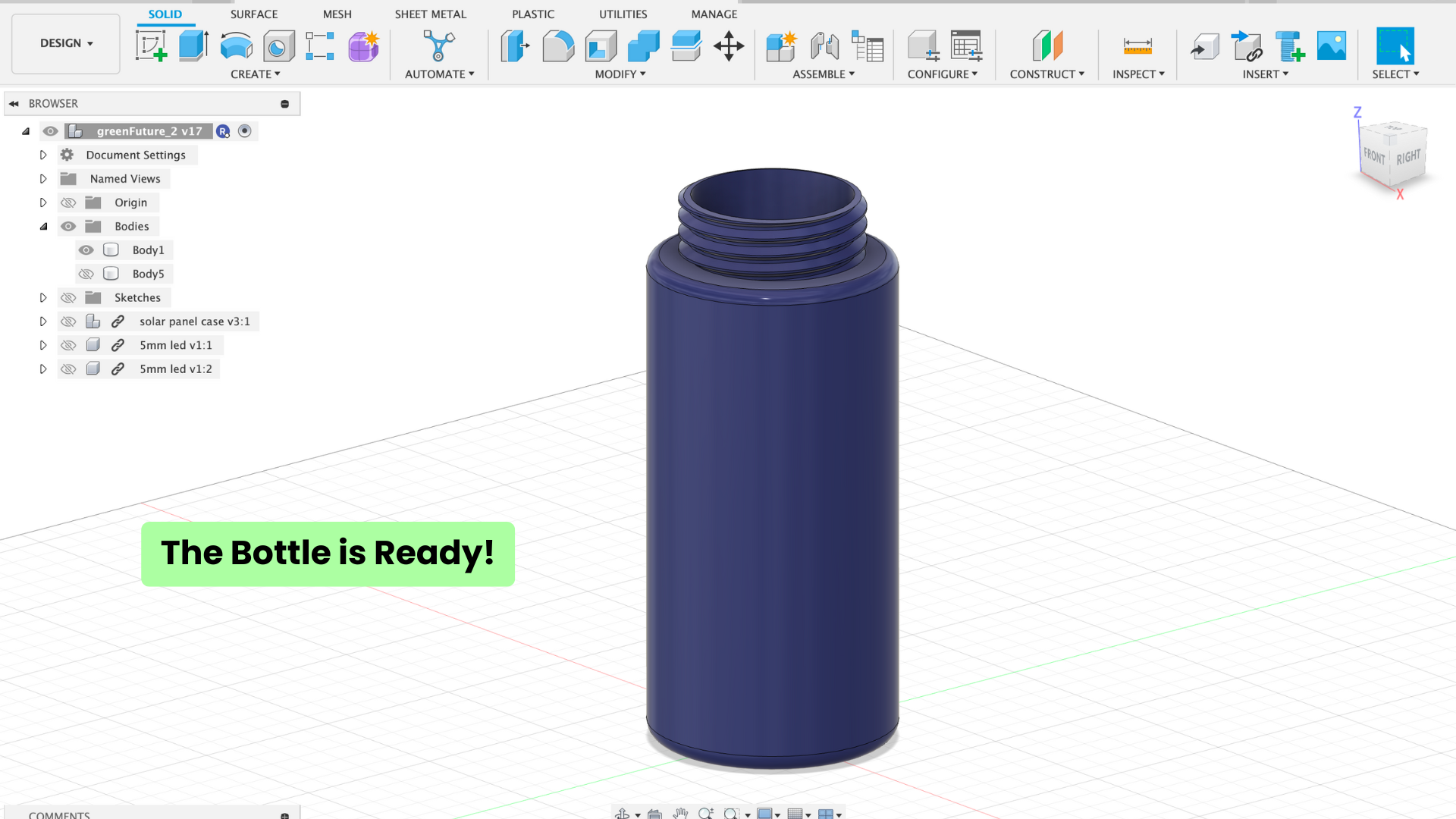Select the Offset Face tool icon

686,46
